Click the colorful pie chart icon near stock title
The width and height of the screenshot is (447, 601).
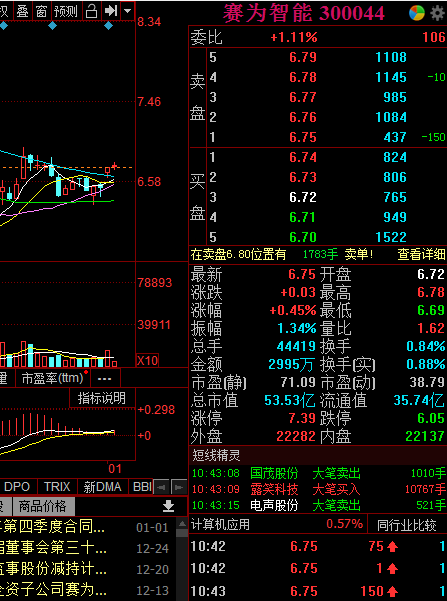click(417, 13)
